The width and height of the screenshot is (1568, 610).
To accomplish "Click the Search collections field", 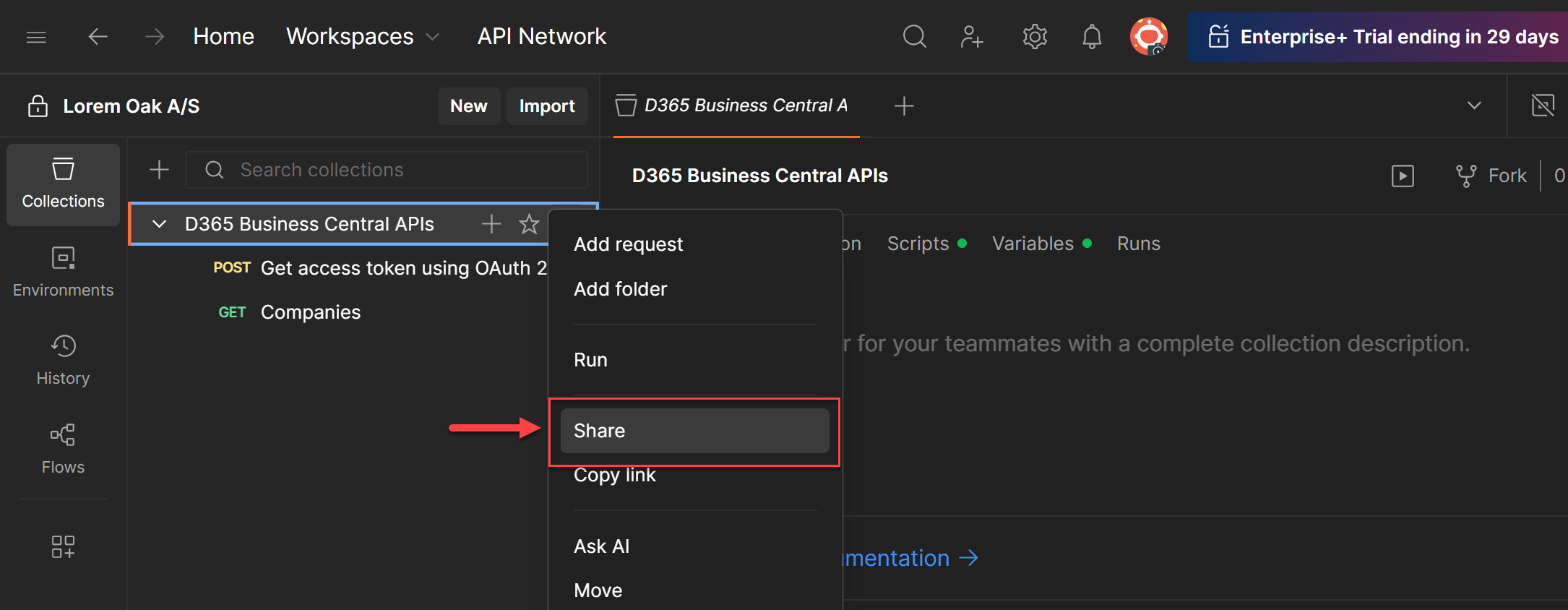I will (x=387, y=170).
